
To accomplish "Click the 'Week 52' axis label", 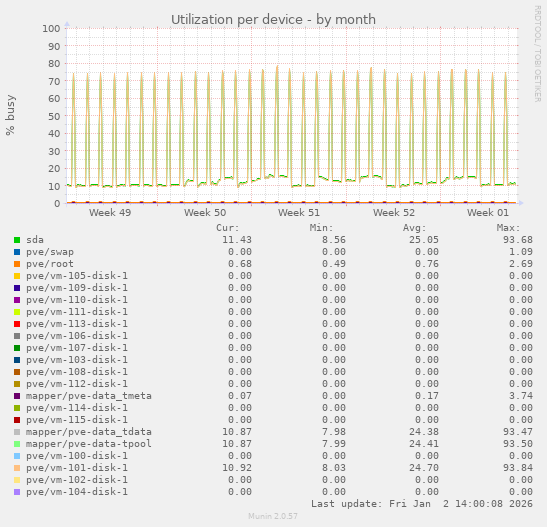I will pyautogui.click(x=394, y=212).
